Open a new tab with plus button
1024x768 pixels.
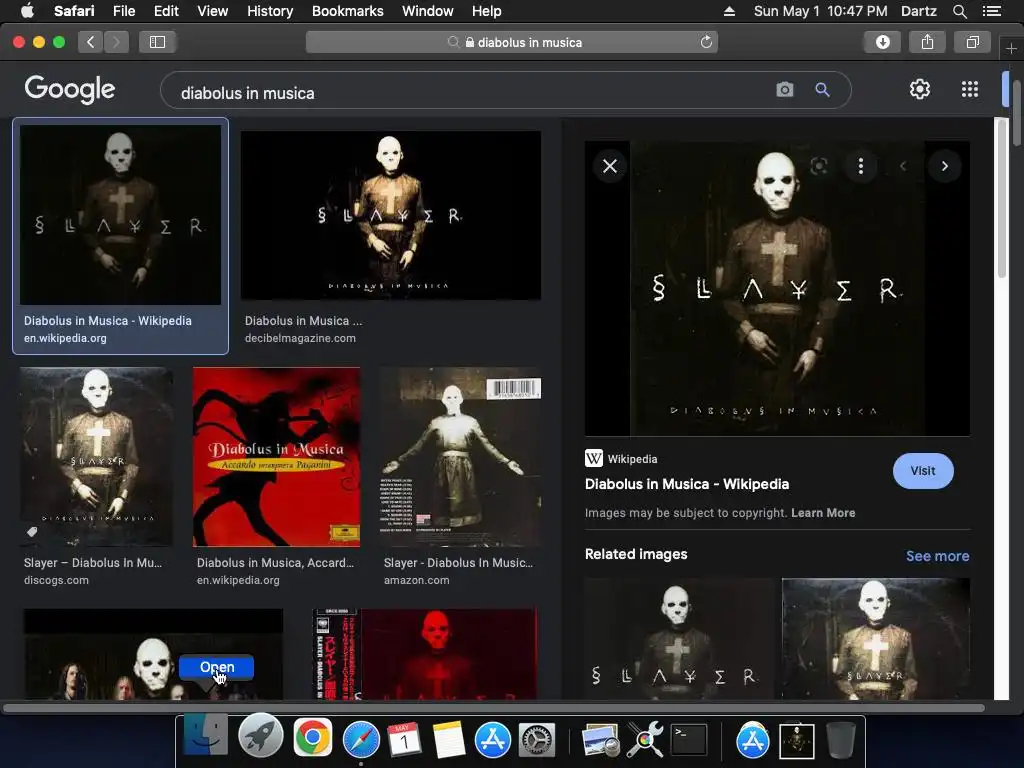pos(1011,48)
